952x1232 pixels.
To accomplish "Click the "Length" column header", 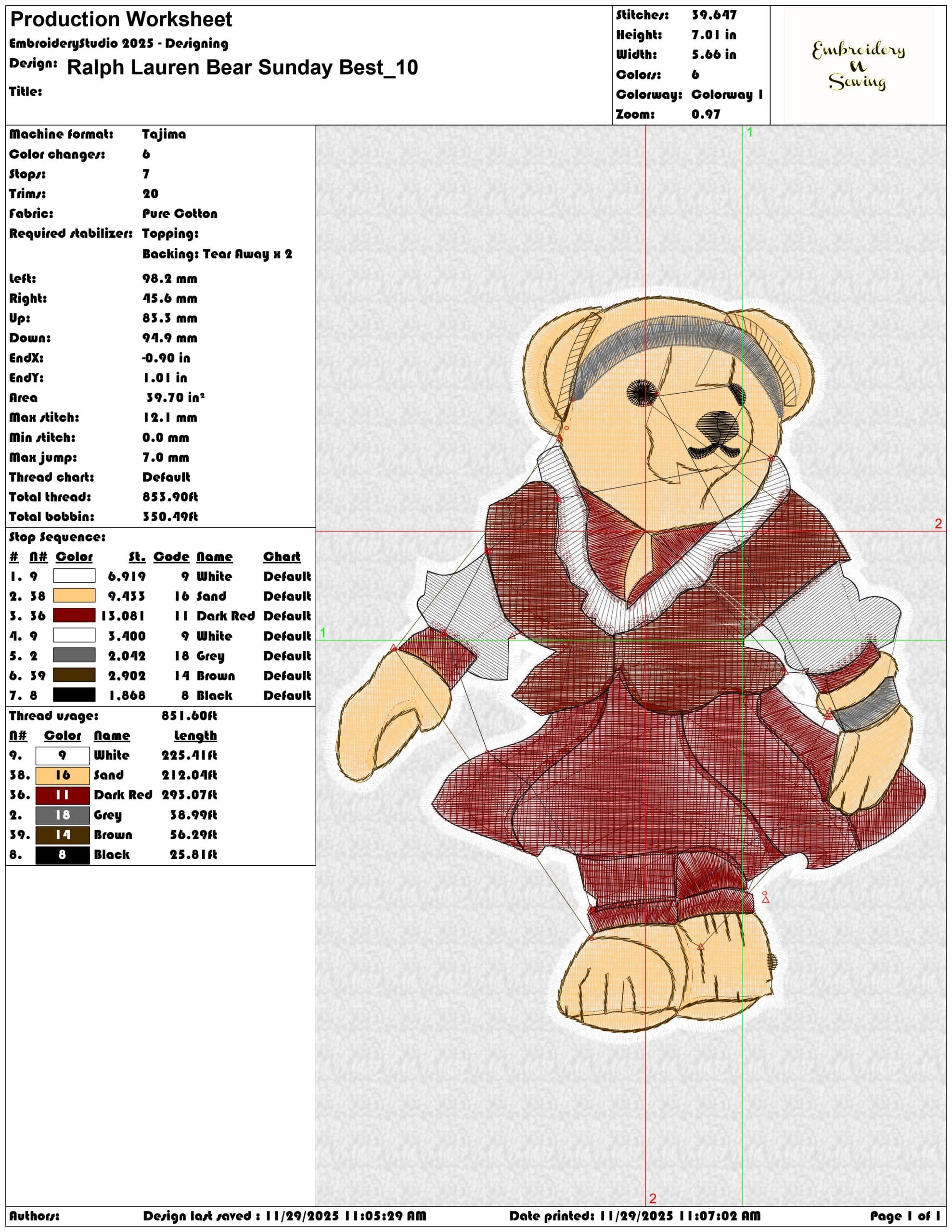I will (x=195, y=735).
